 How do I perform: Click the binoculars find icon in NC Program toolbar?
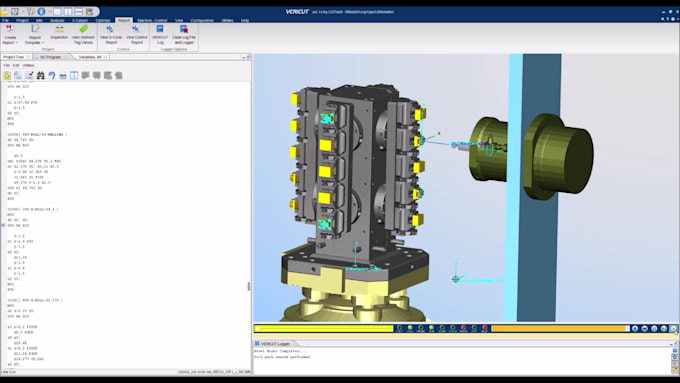pyautogui.click(x=40, y=75)
